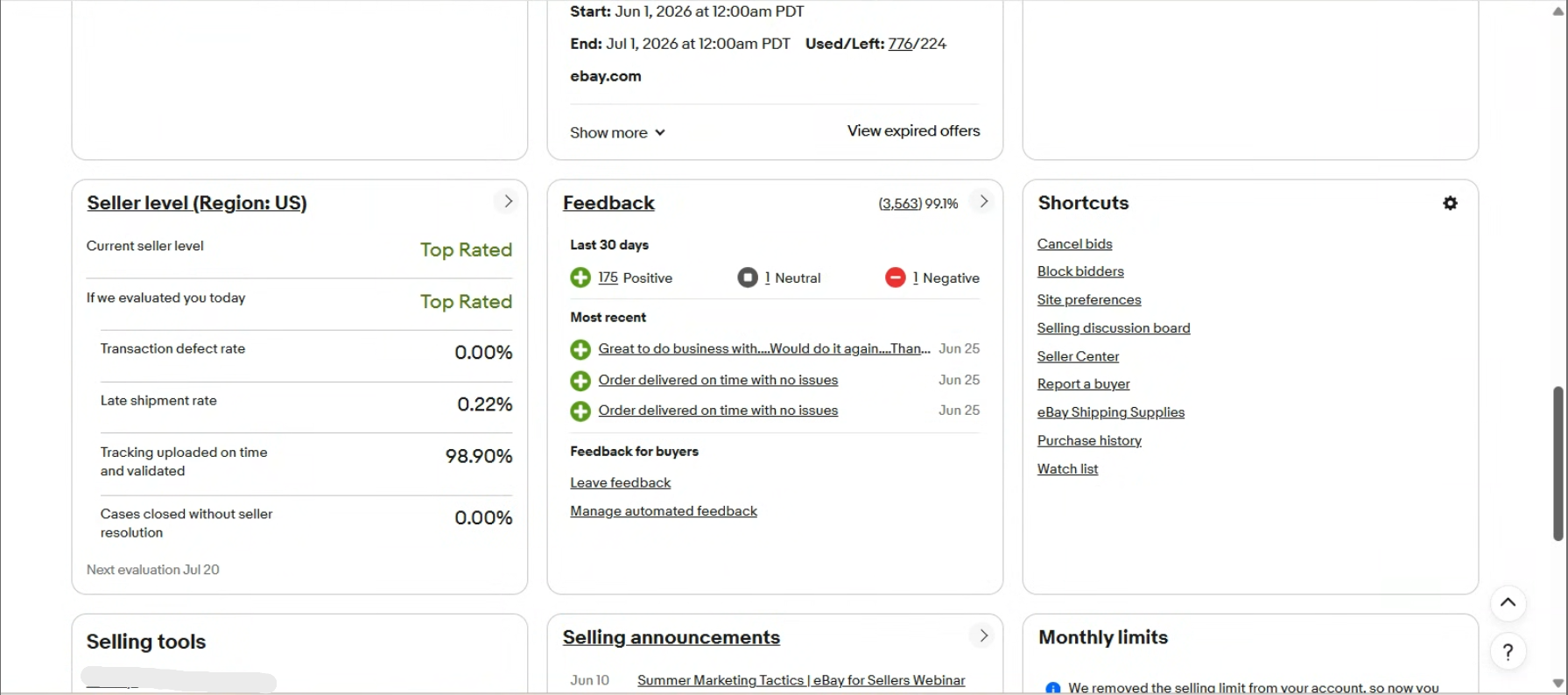Expand Seller level card chevron
Screen dimensions: 1568x695
(x=508, y=201)
